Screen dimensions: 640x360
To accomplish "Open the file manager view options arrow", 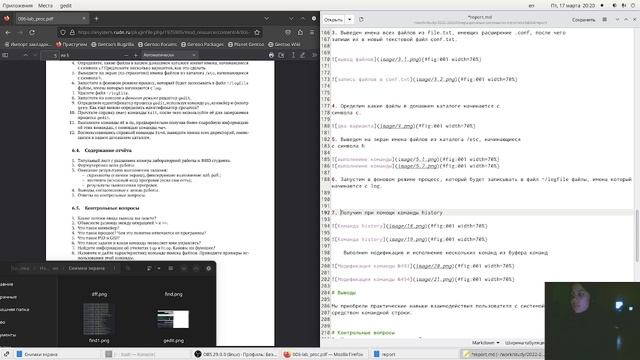I will [x=159, y=268].
